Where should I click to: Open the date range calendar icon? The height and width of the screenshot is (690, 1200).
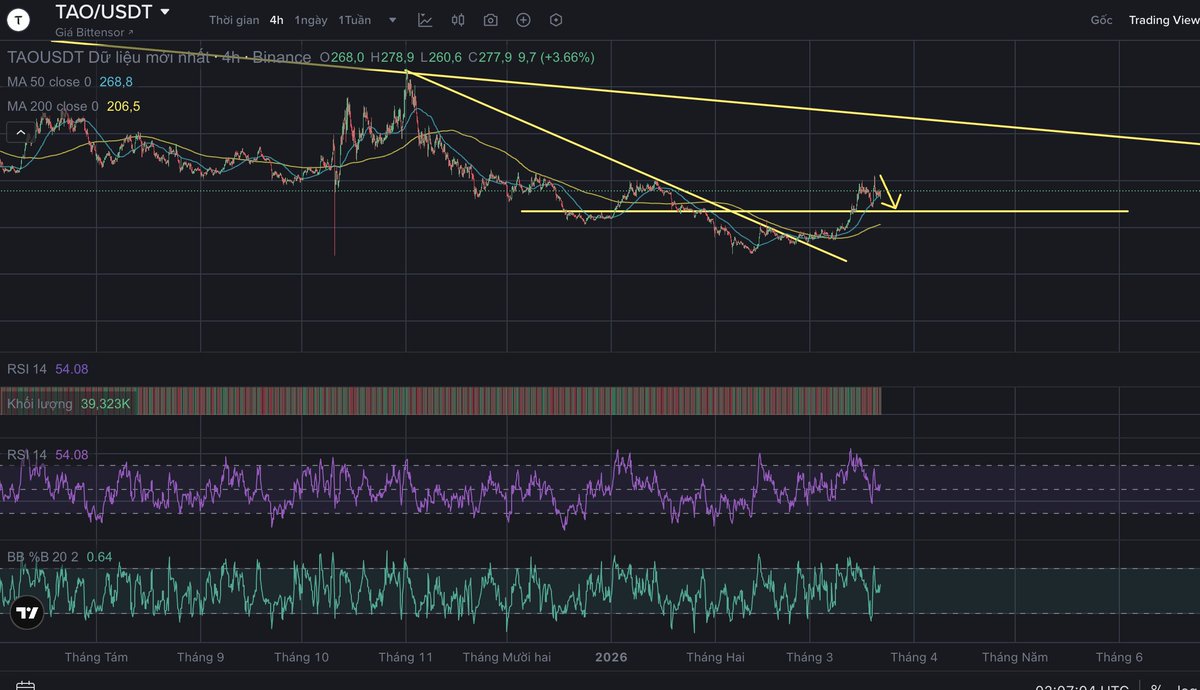point(26,687)
